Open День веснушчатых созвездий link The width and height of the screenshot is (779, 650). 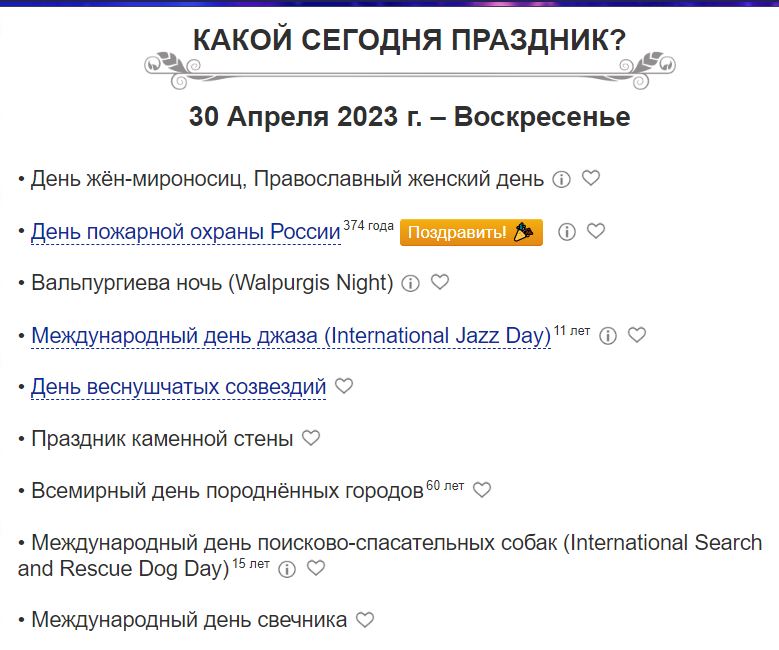coord(178,387)
